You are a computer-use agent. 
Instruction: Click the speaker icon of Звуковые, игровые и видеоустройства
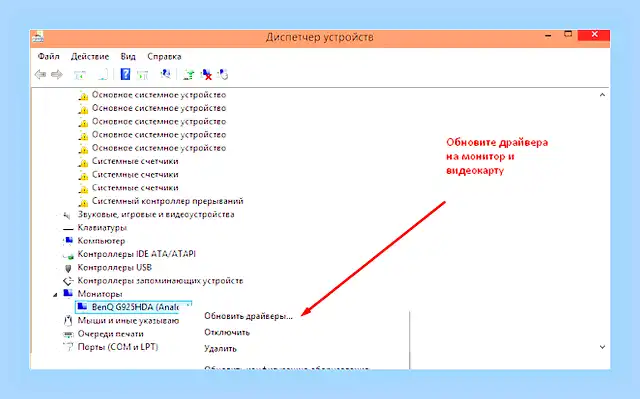[67, 215]
